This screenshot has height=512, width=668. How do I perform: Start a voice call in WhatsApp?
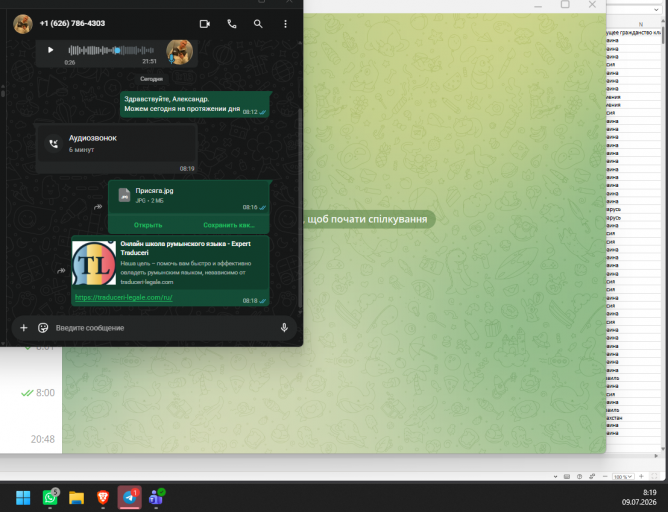pyautogui.click(x=232, y=24)
